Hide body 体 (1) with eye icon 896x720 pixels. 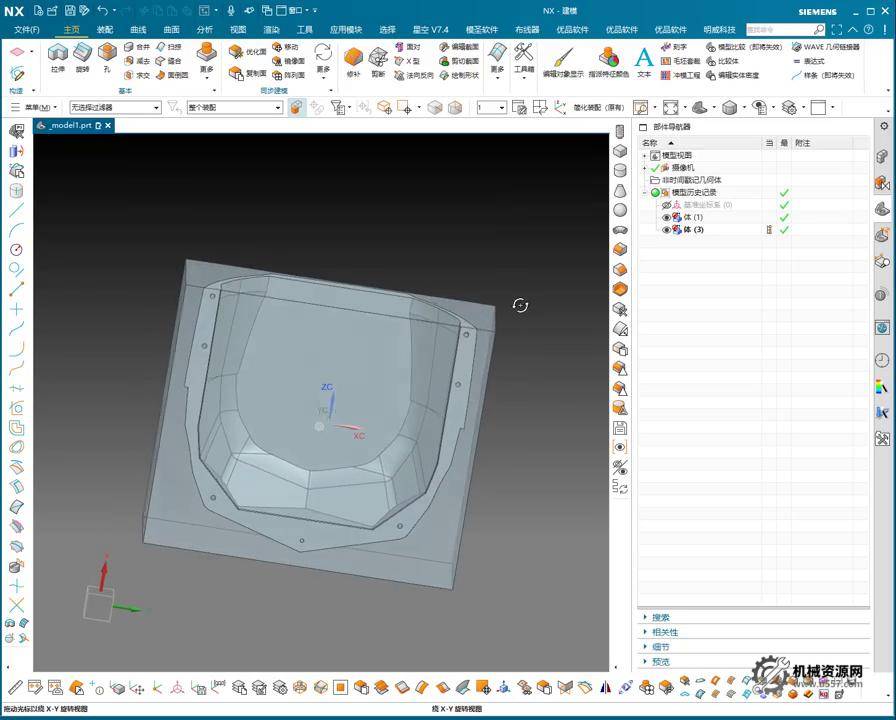pyautogui.click(x=667, y=217)
